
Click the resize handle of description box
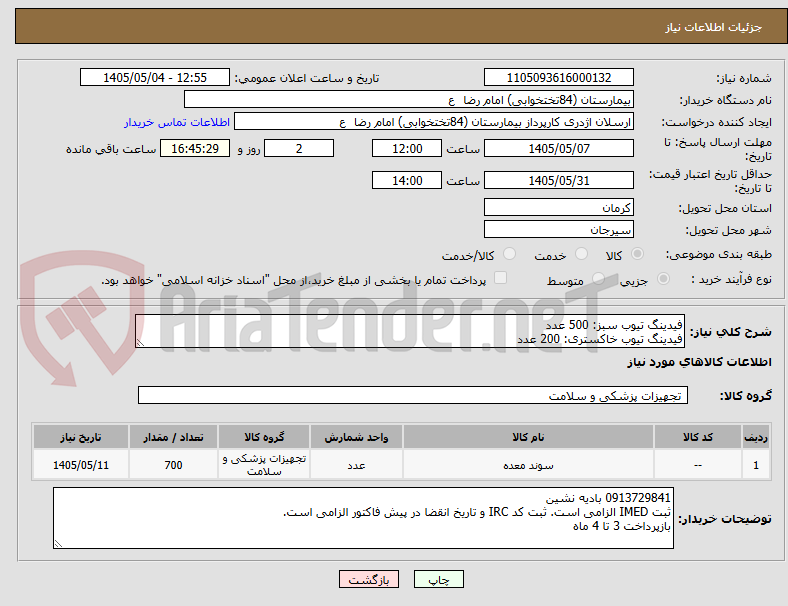point(140,342)
